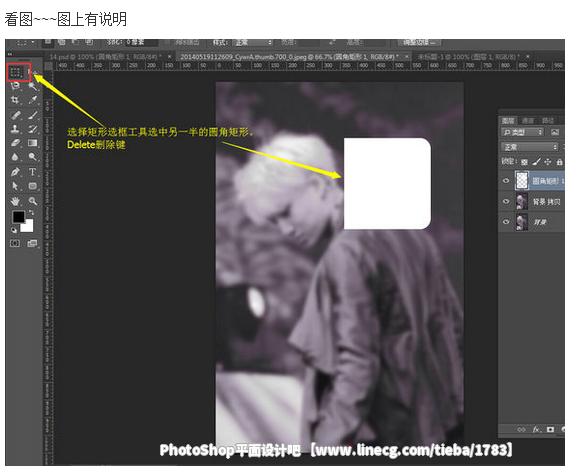Change the screen mode
Viewport: 568px width, 469px height.
32,243
